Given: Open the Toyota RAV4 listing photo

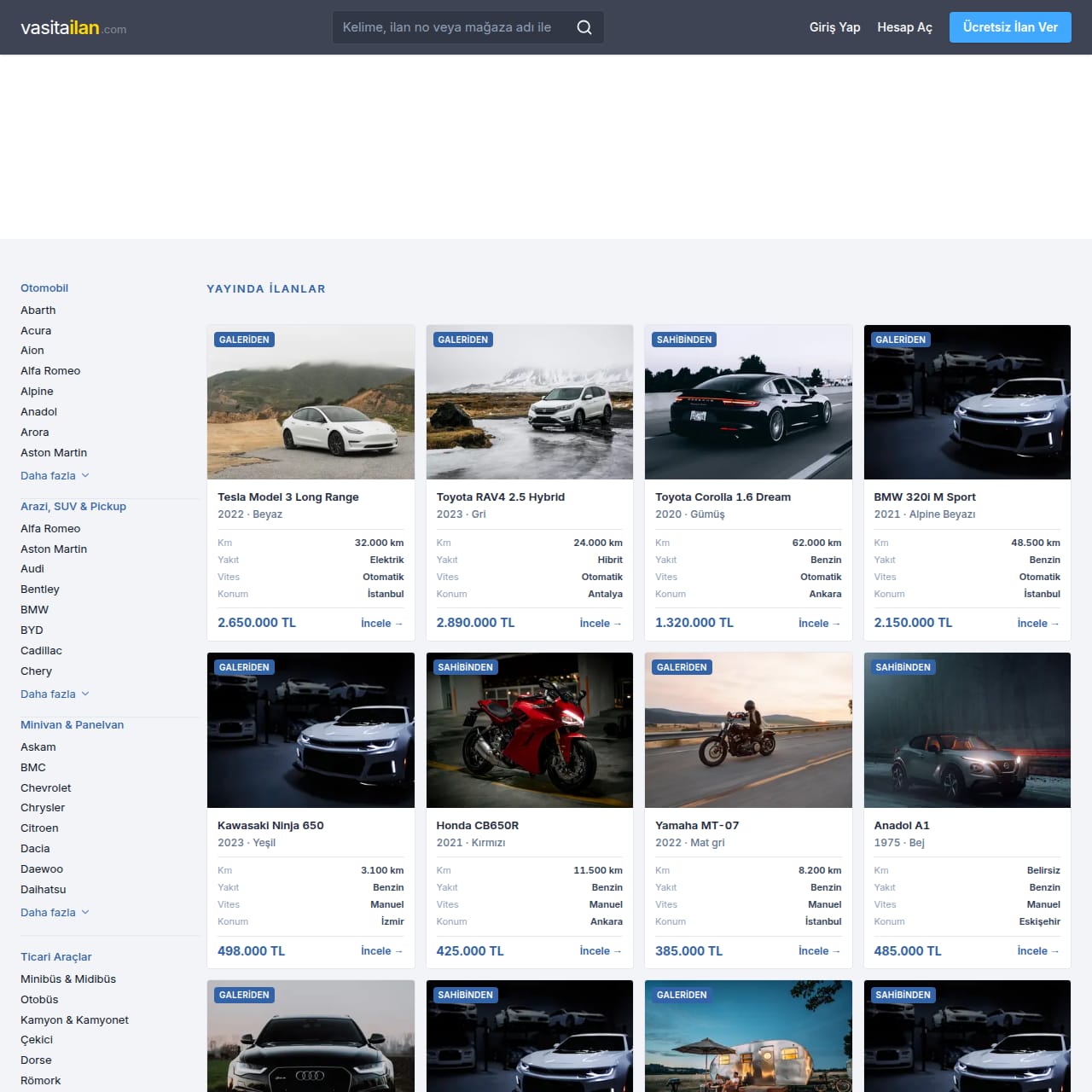Looking at the screenshot, I should (530, 402).
